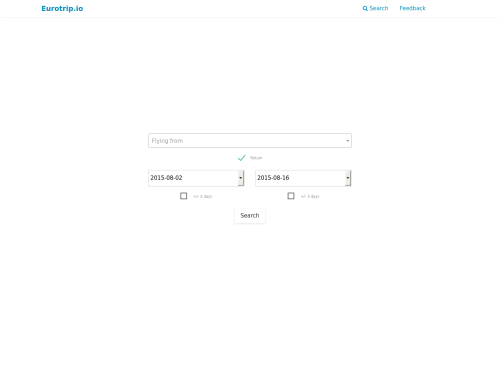This screenshot has height=374, width=500.
Task: Click the Return label text
Action: [x=256, y=158]
